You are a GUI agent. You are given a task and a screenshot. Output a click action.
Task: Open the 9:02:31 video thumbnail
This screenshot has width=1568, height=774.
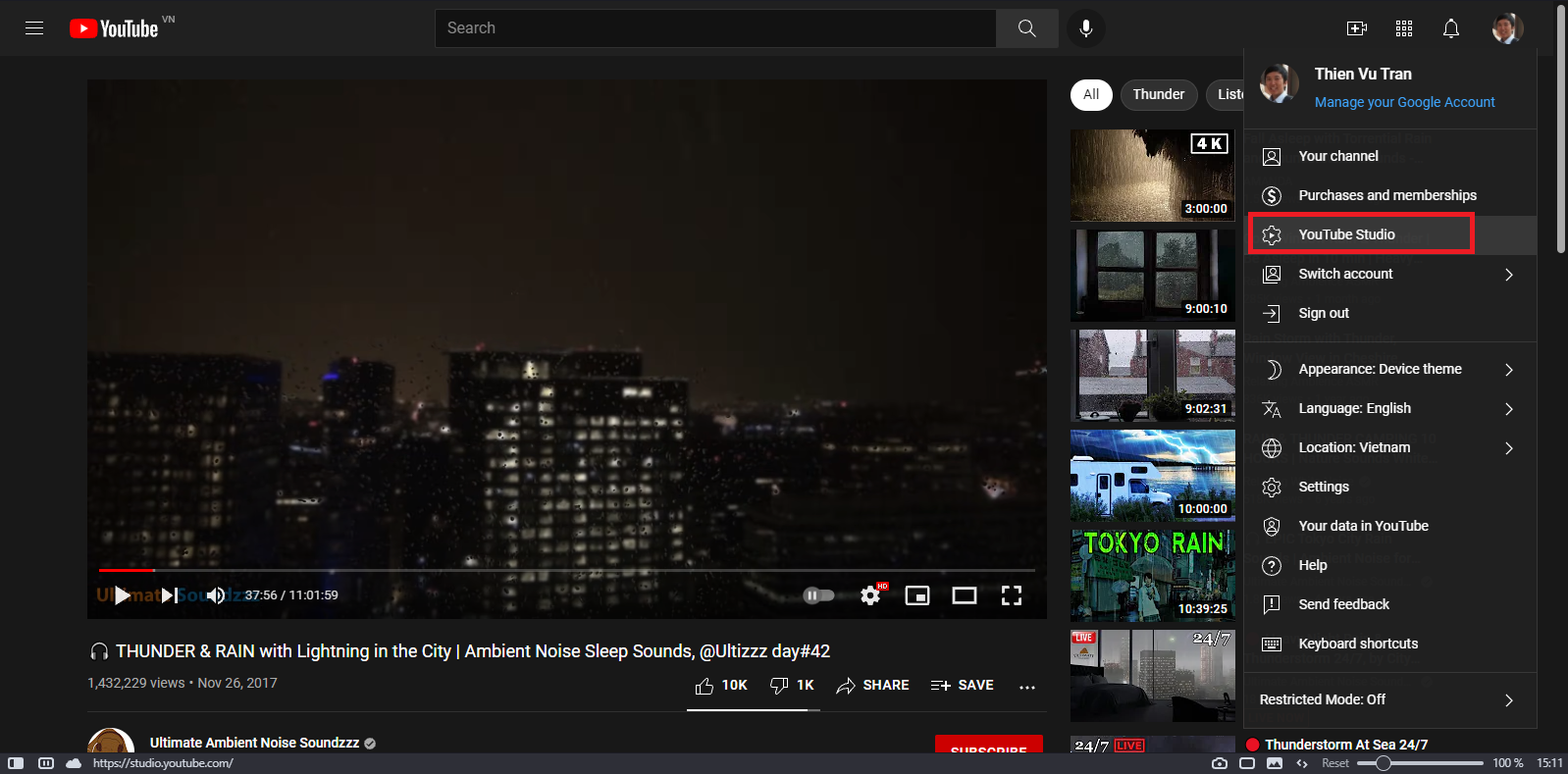[1153, 376]
